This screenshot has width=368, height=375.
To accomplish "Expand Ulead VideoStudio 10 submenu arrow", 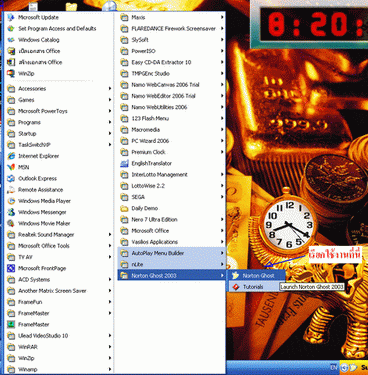I will [x=110, y=336].
